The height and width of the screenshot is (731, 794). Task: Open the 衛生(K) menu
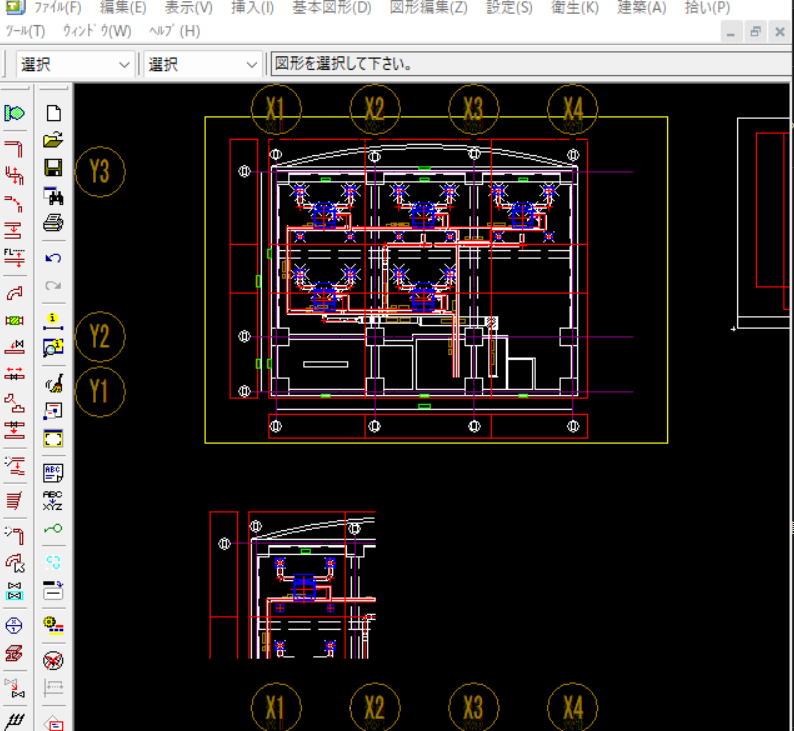[x=574, y=8]
